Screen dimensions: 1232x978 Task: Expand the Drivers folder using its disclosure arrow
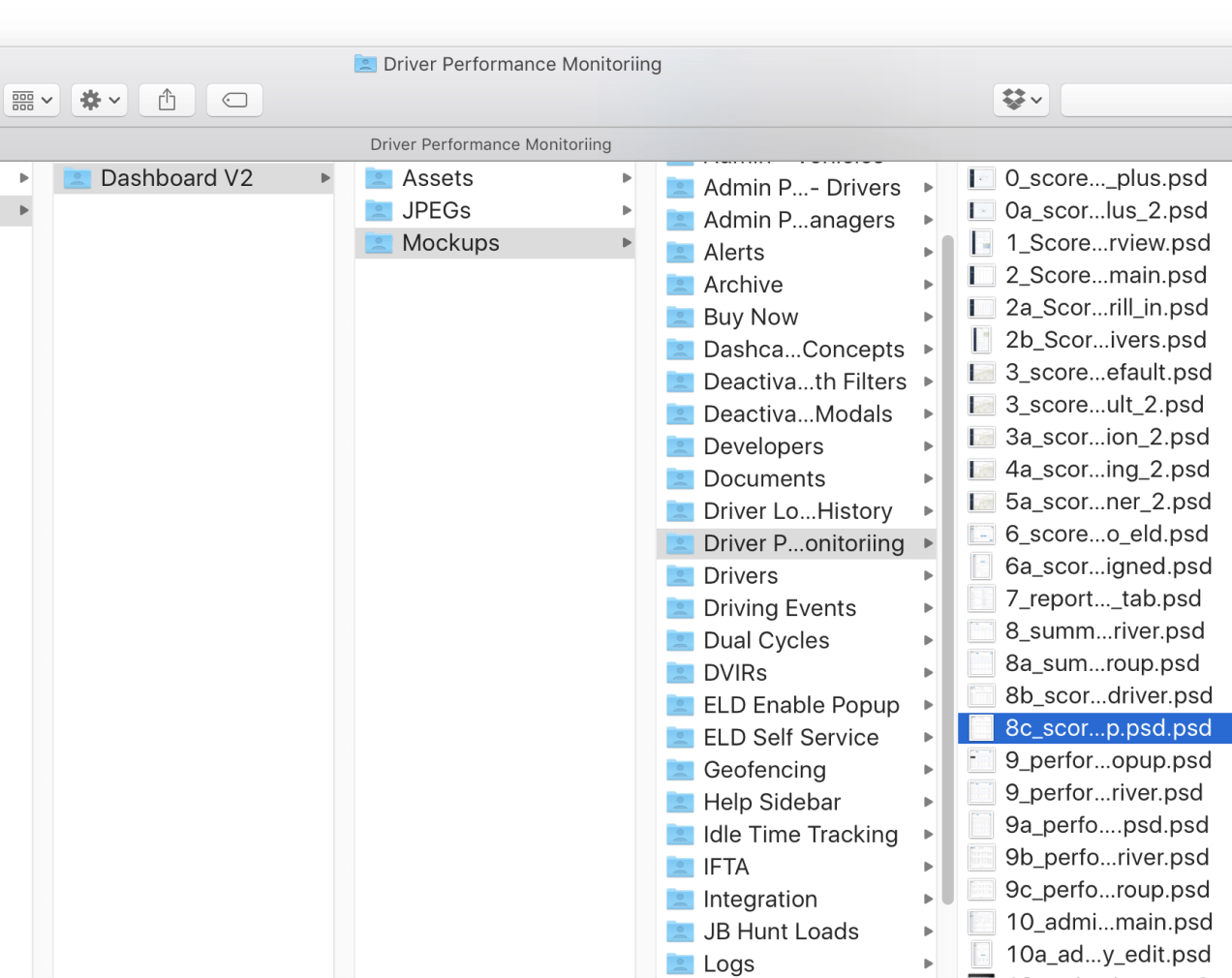click(929, 575)
